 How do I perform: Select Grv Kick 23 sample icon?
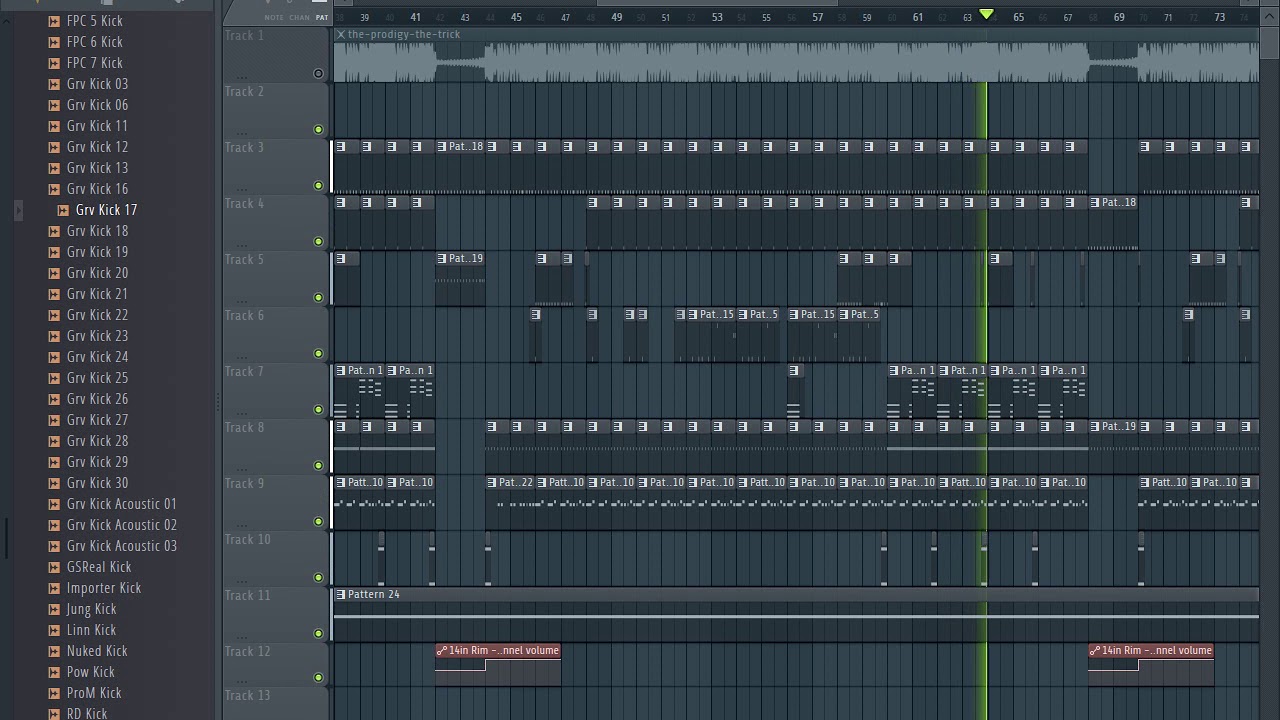pos(54,336)
